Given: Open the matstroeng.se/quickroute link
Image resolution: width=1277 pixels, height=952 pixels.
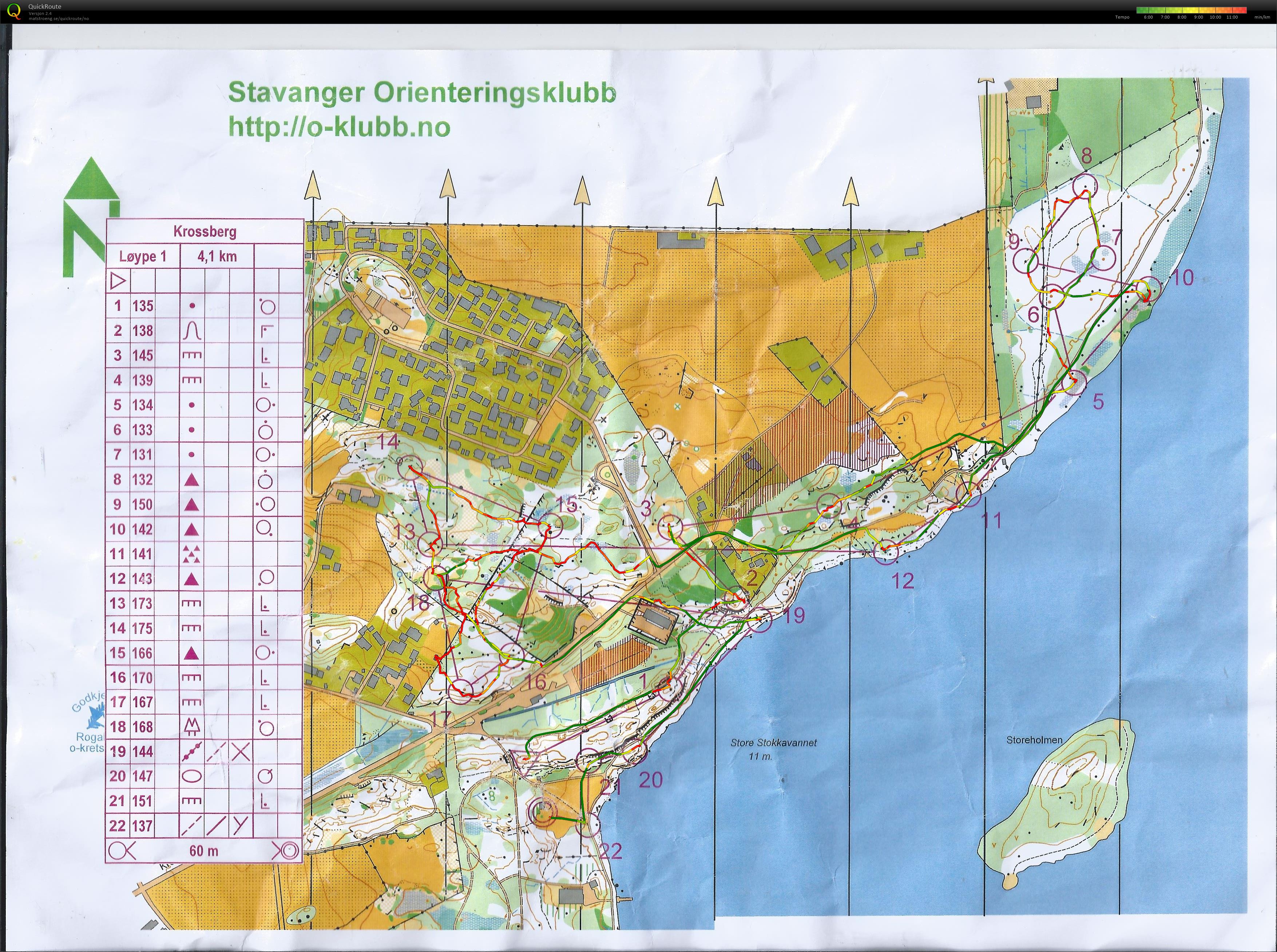Looking at the screenshot, I should pyautogui.click(x=58, y=19).
